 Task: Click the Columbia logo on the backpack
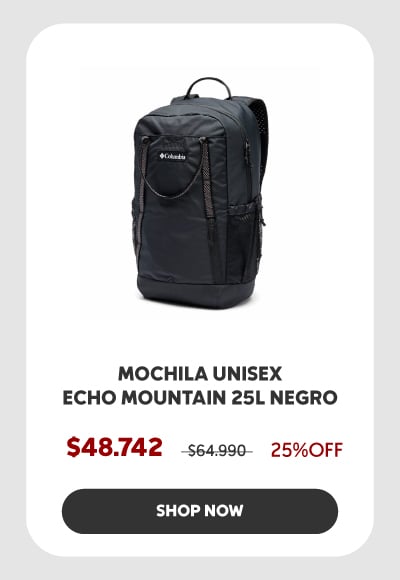(172, 156)
